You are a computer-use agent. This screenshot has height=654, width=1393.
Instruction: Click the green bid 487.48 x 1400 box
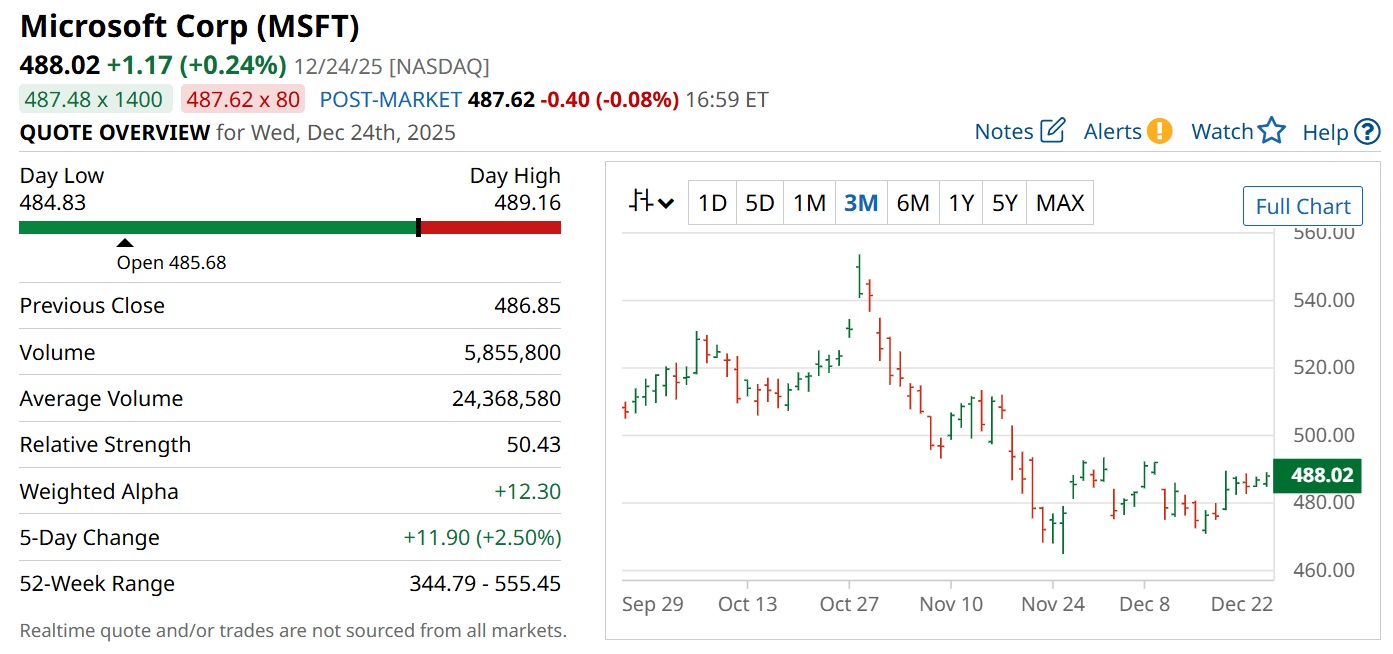point(94,99)
